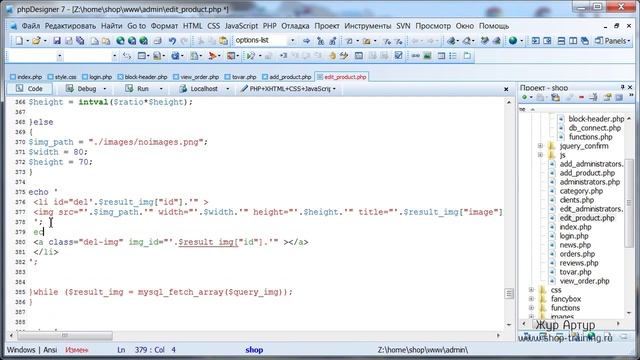
Task: Expand the jquery_confirm folder in the tree
Action: tap(540, 146)
